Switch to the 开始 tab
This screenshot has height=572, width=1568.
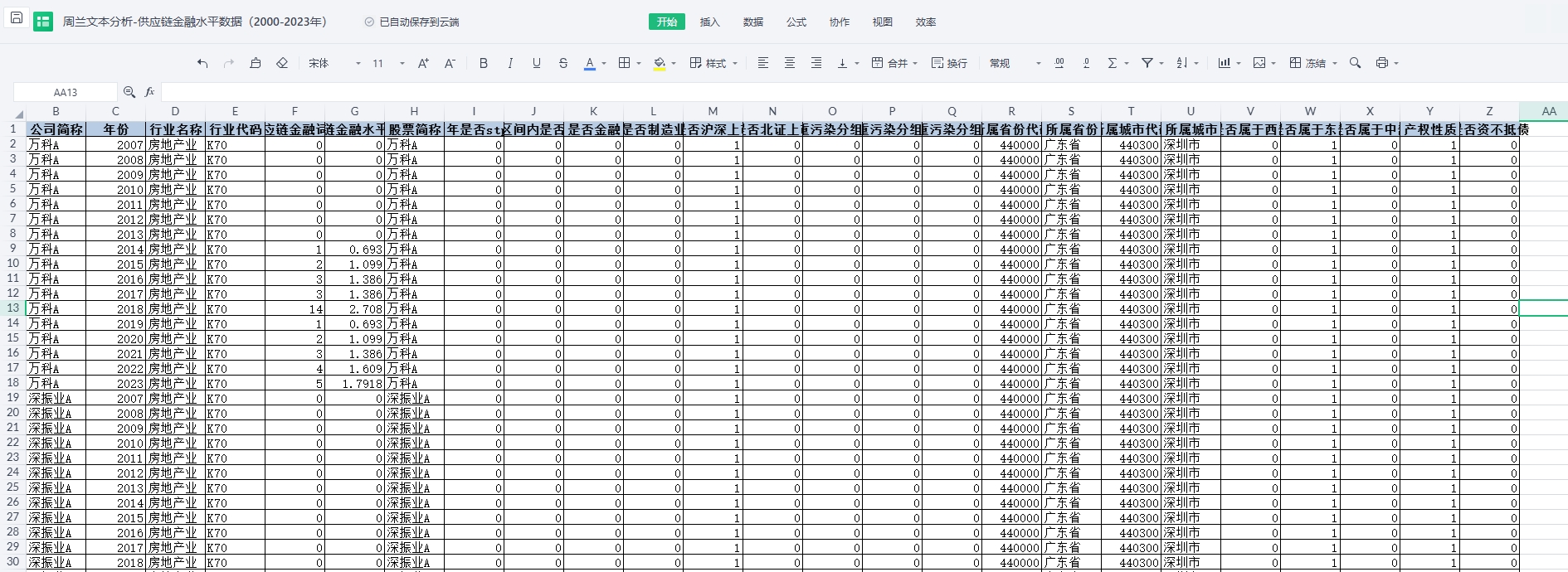(x=667, y=22)
